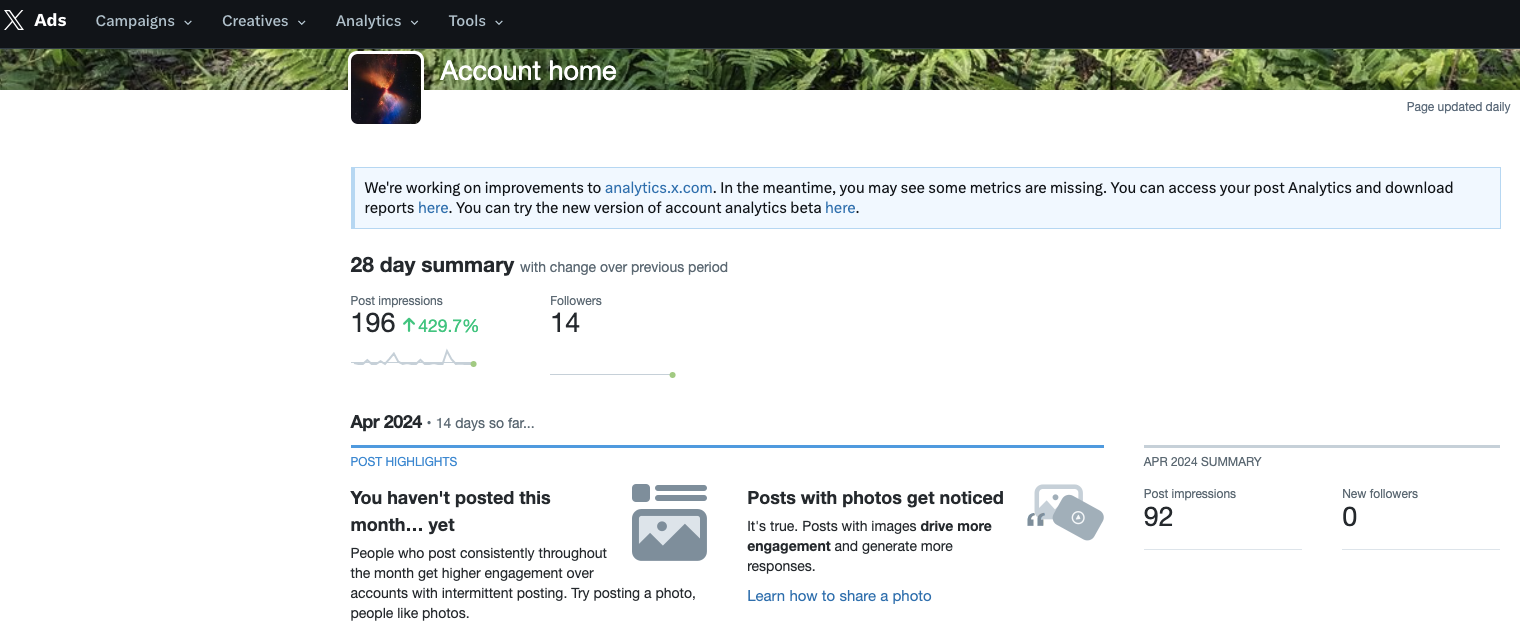Click the green upward arrow beside 429.7%
The height and width of the screenshot is (630, 1520).
pyautogui.click(x=409, y=324)
